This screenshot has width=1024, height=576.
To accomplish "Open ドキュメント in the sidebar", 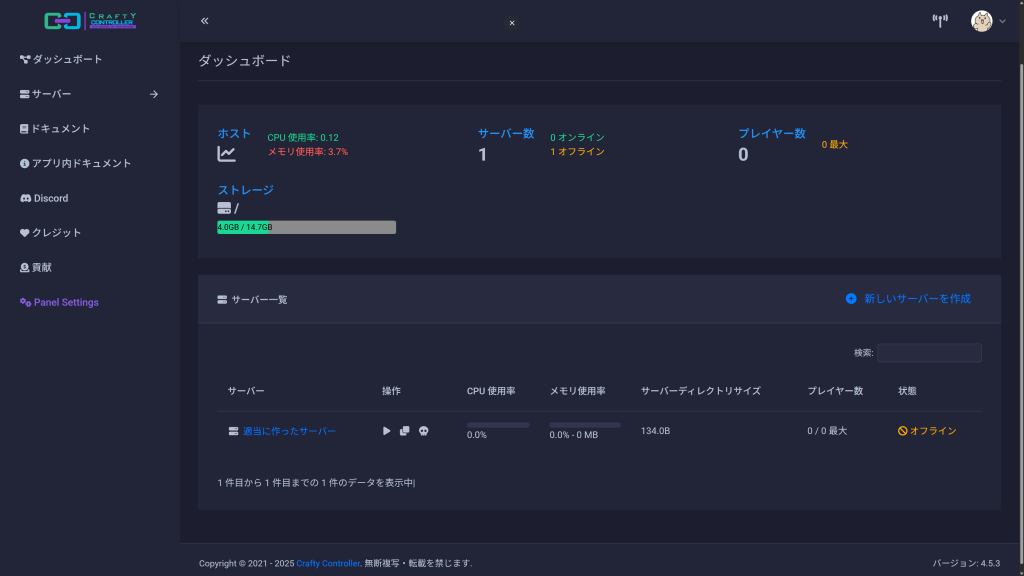I will click(61, 129).
